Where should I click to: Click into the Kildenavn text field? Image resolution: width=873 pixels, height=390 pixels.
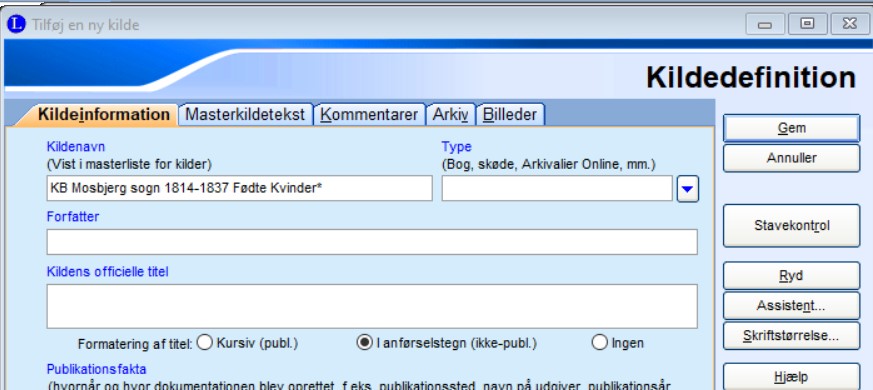point(239,188)
